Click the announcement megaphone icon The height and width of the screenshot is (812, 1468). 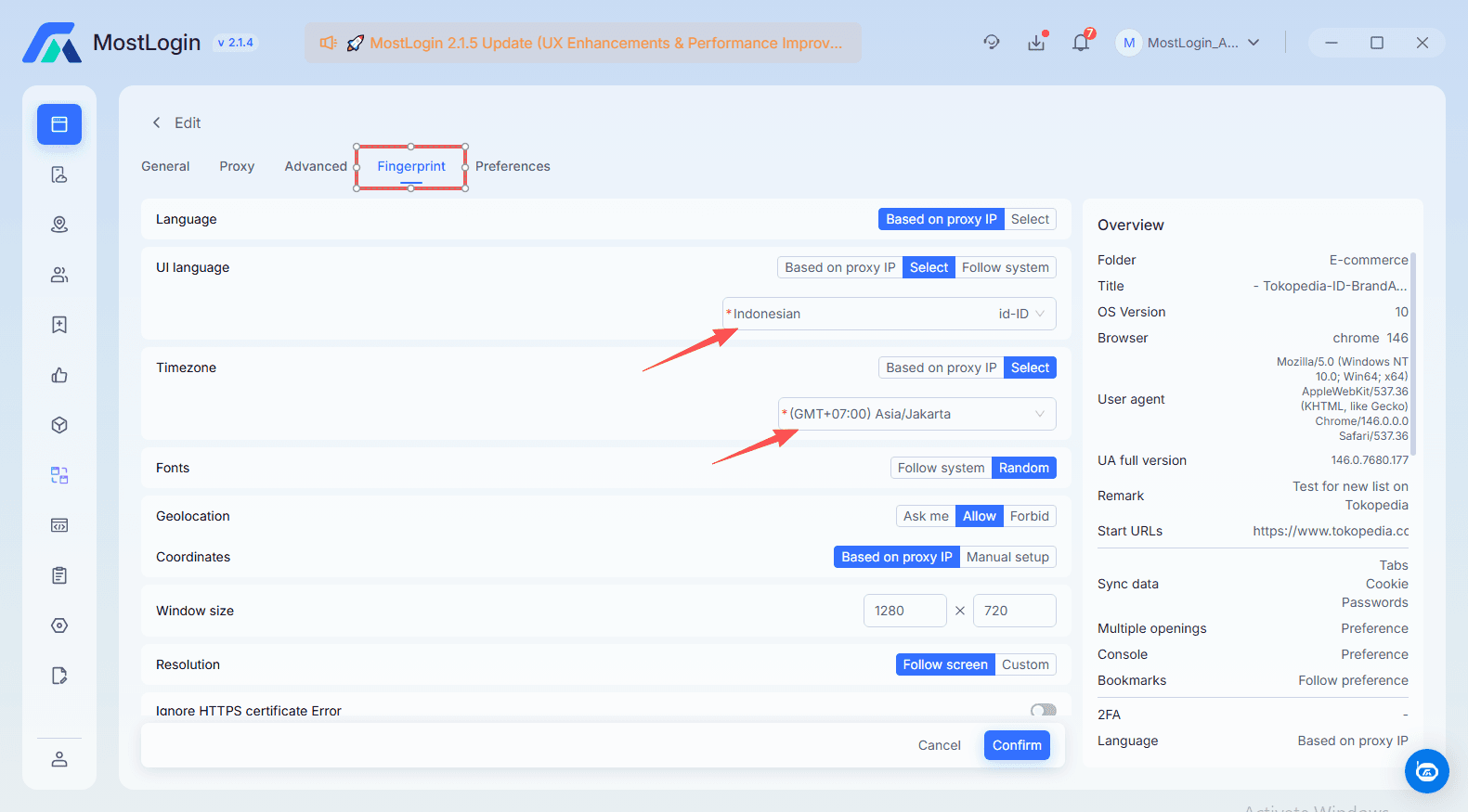click(x=328, y=43)
